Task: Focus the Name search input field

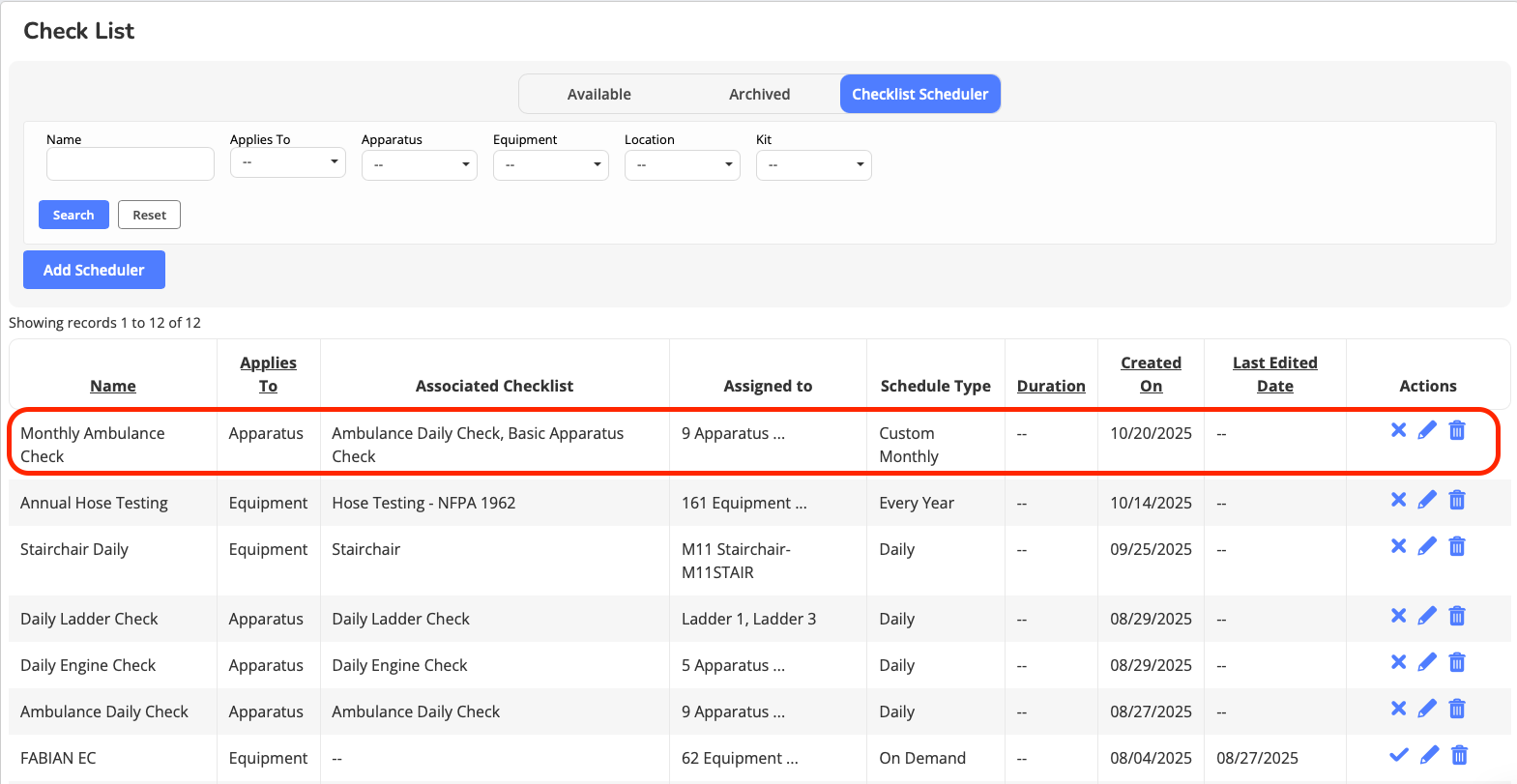Action: click(131, 164)
